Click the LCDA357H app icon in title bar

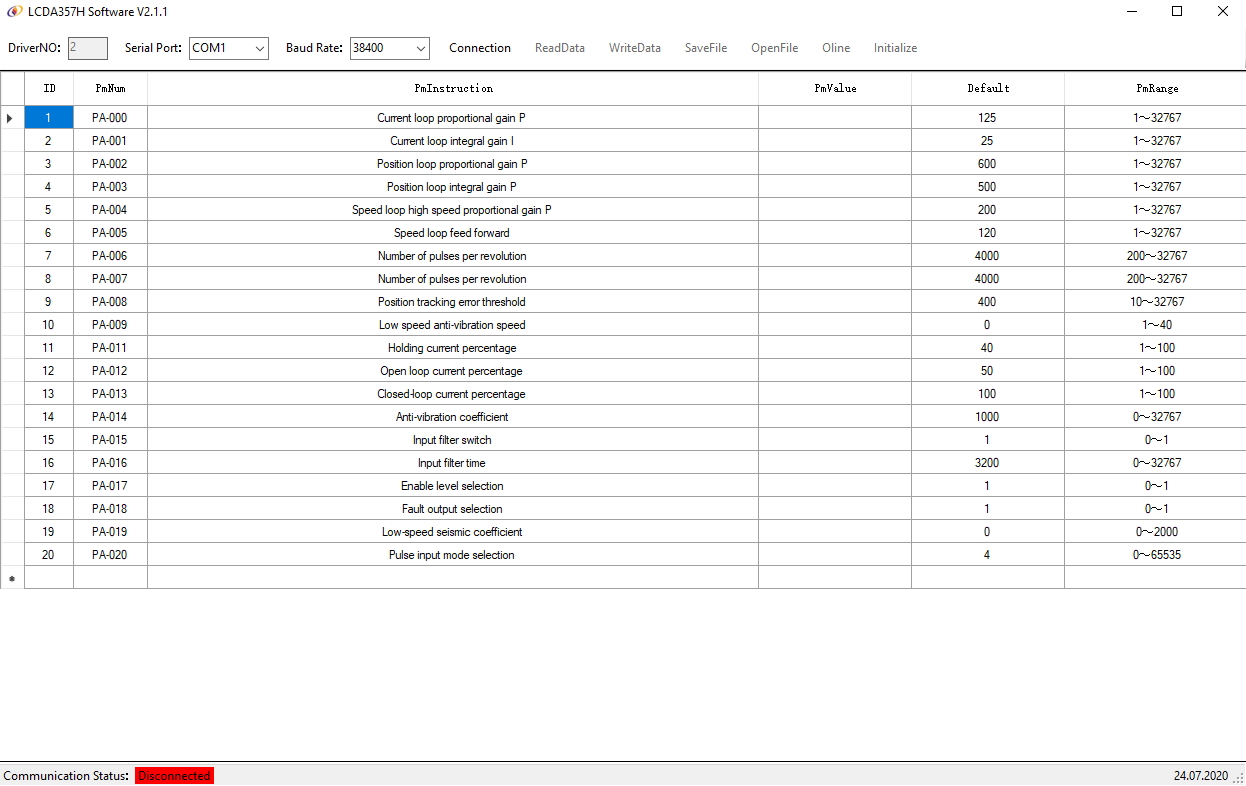pos(14,11)
